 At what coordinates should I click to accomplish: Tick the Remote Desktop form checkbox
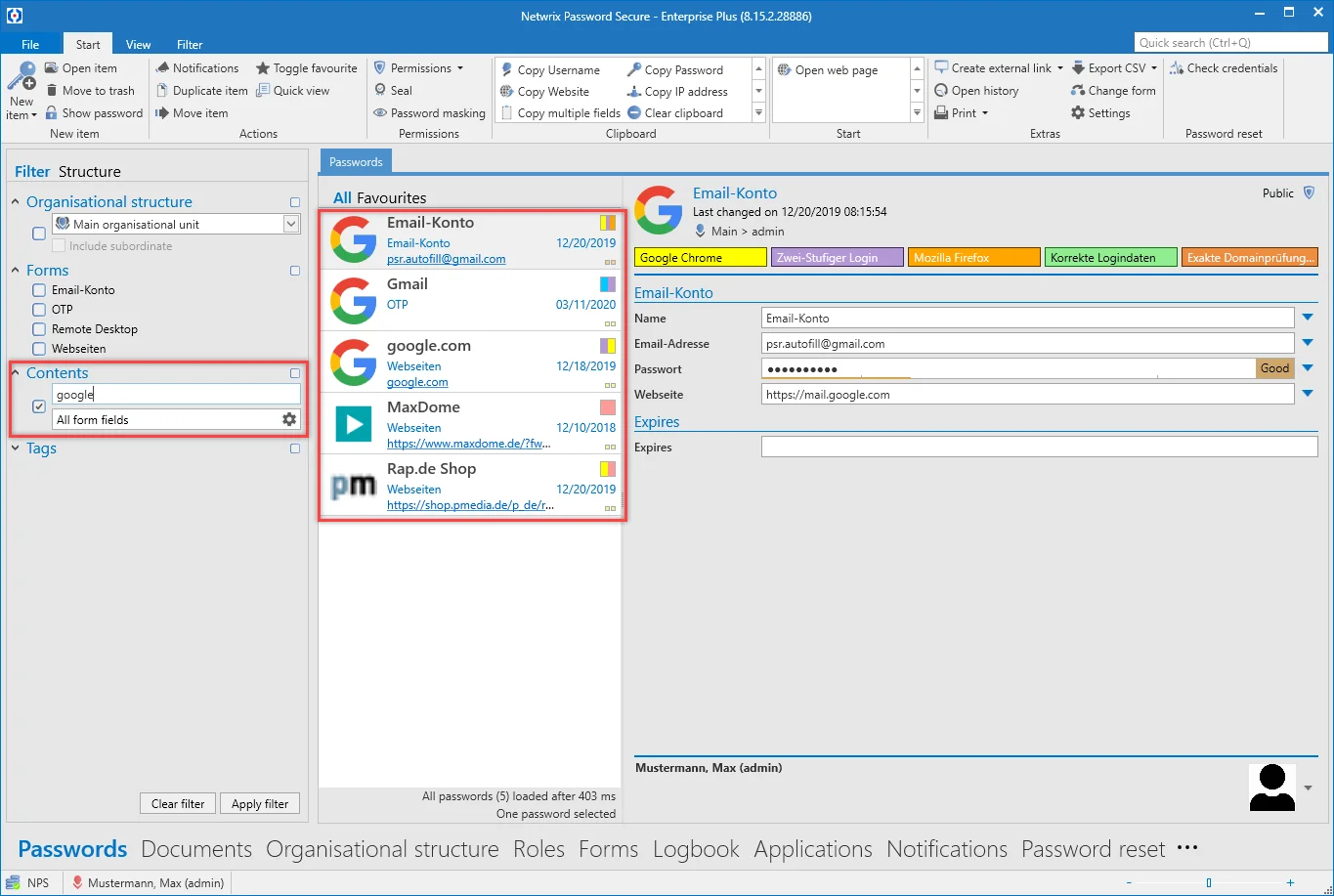click(x=39, y=329)
